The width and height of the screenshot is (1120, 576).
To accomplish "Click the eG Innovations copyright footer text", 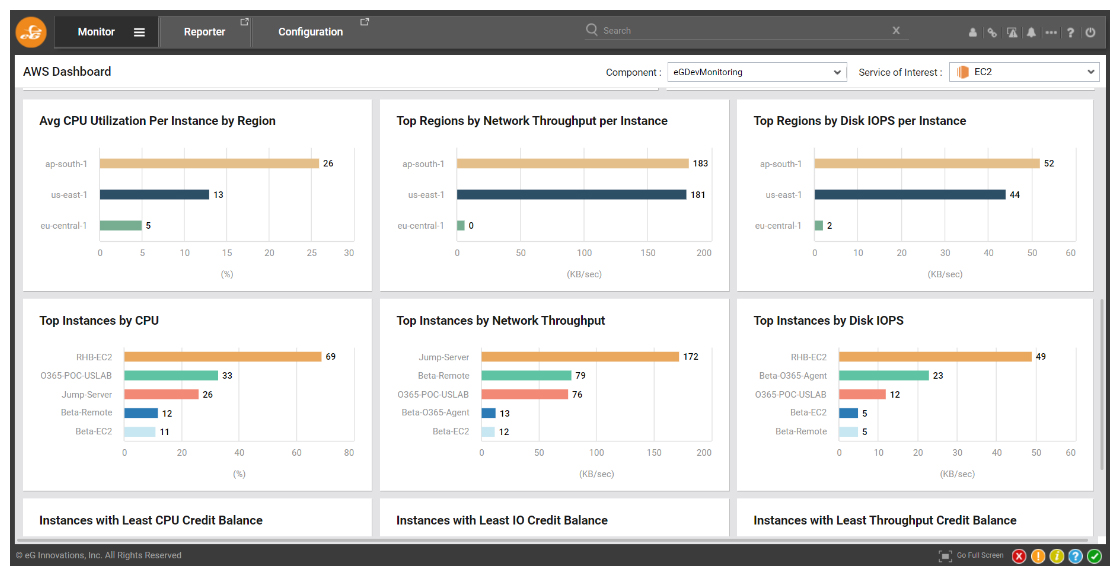I will pos(99,555).
